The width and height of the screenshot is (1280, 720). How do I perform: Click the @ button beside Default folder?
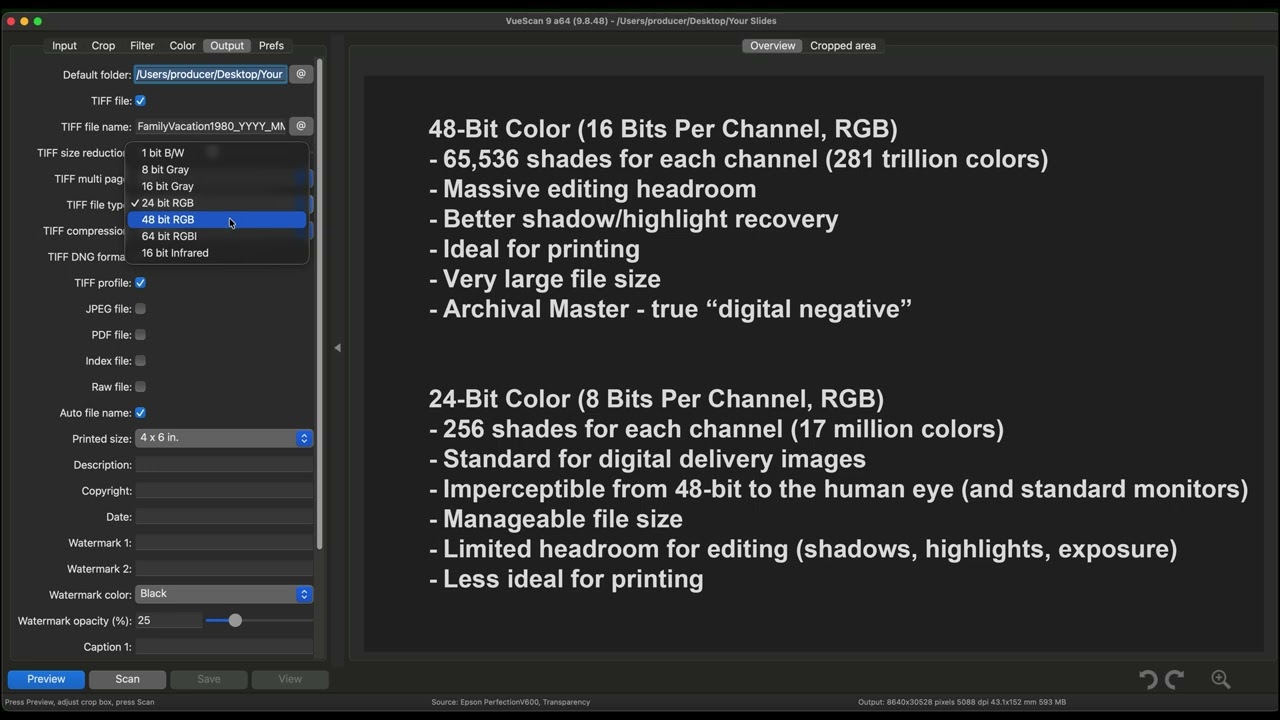coord(301,74)
